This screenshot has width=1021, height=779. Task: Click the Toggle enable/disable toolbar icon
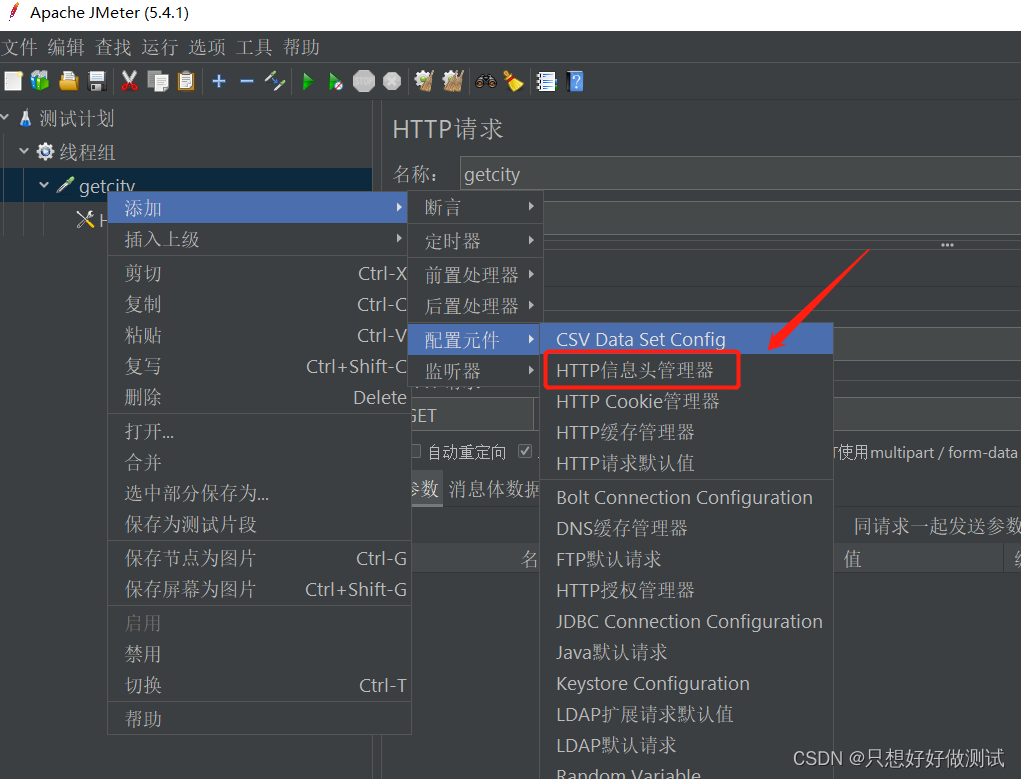pos(275,81)
